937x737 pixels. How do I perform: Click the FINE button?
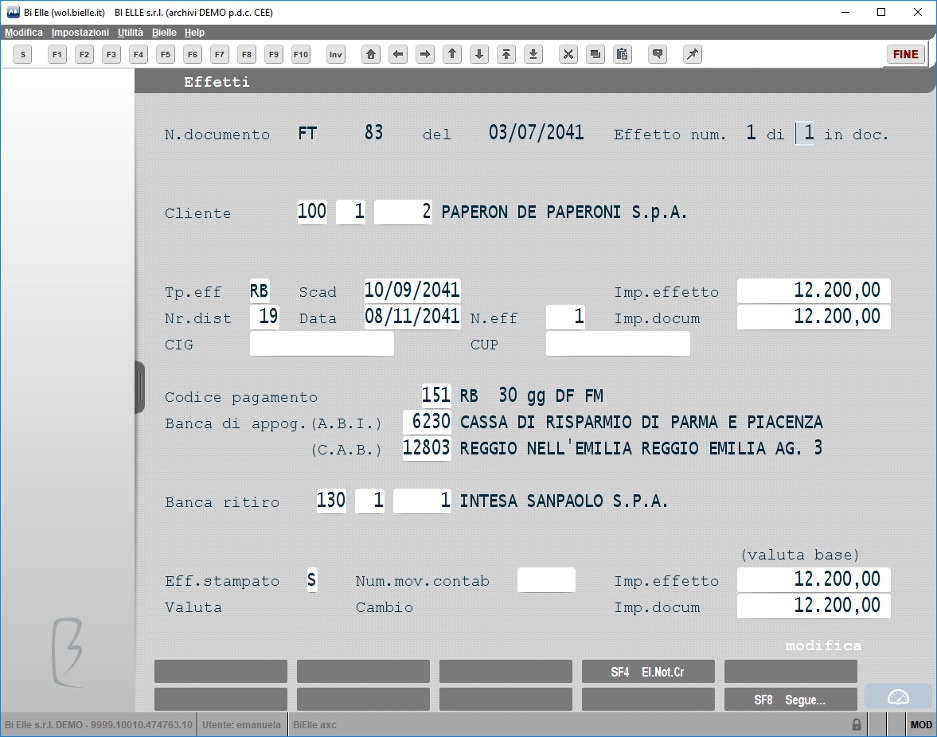[905, 54]
